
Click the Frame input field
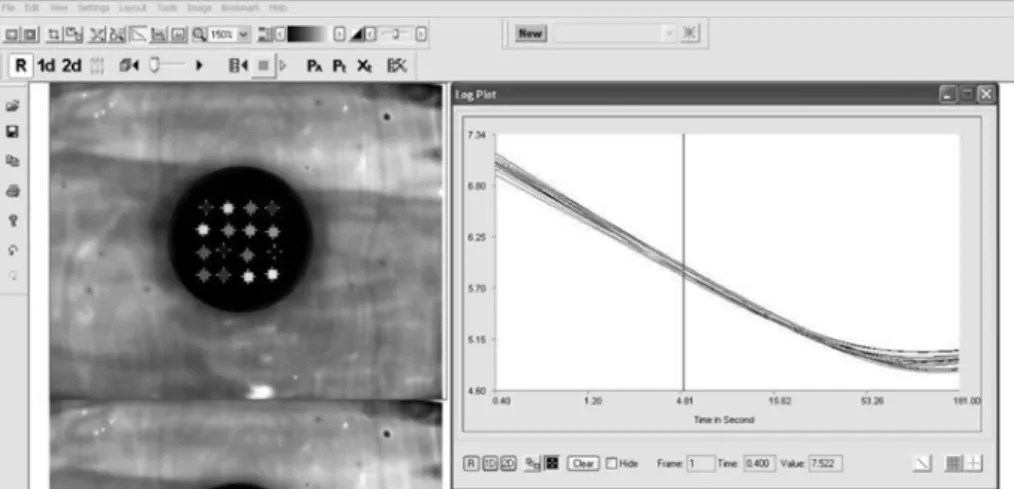[x=700, y=463]
